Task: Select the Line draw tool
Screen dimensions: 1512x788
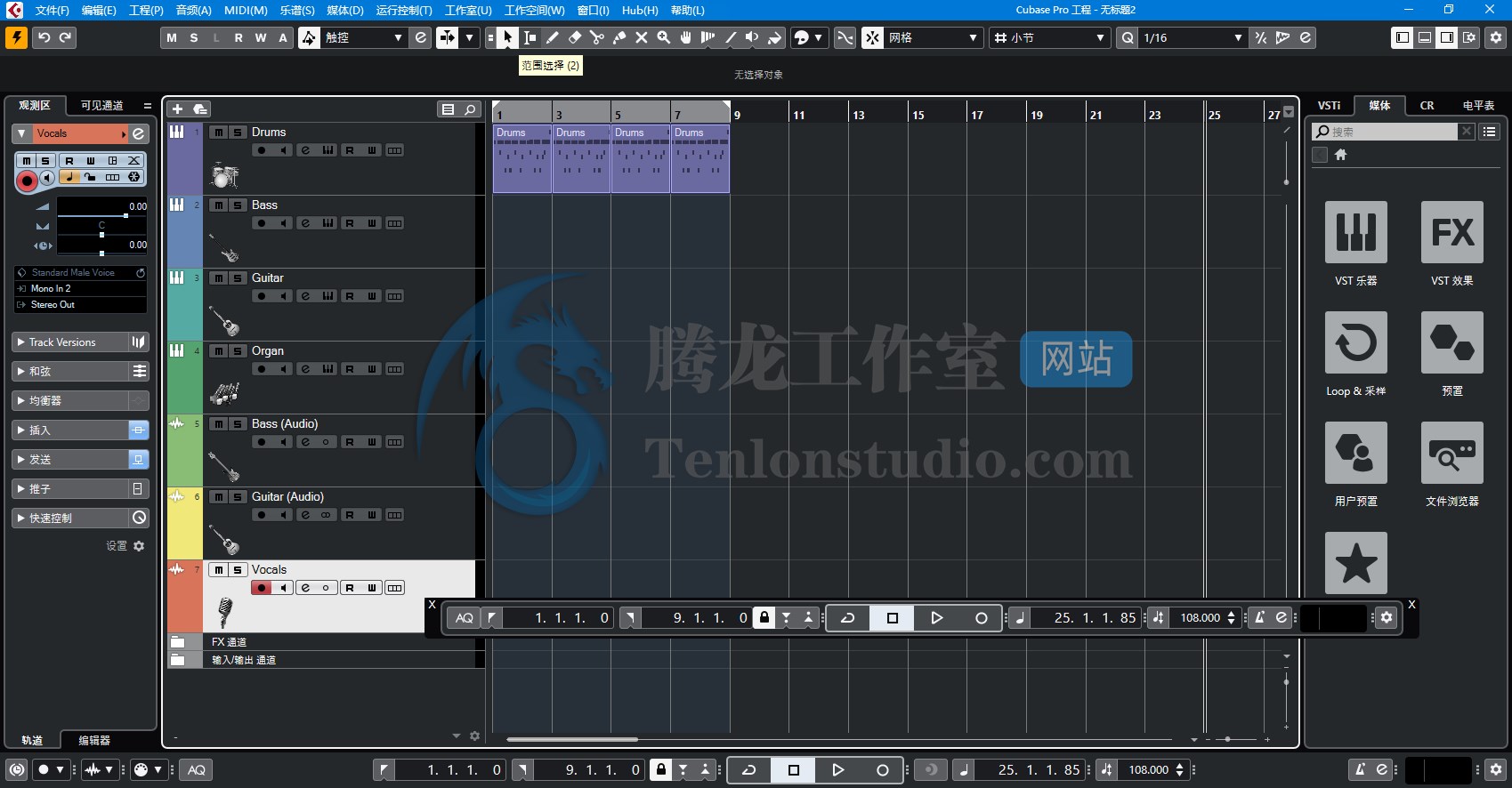Action: pos(730,37)
